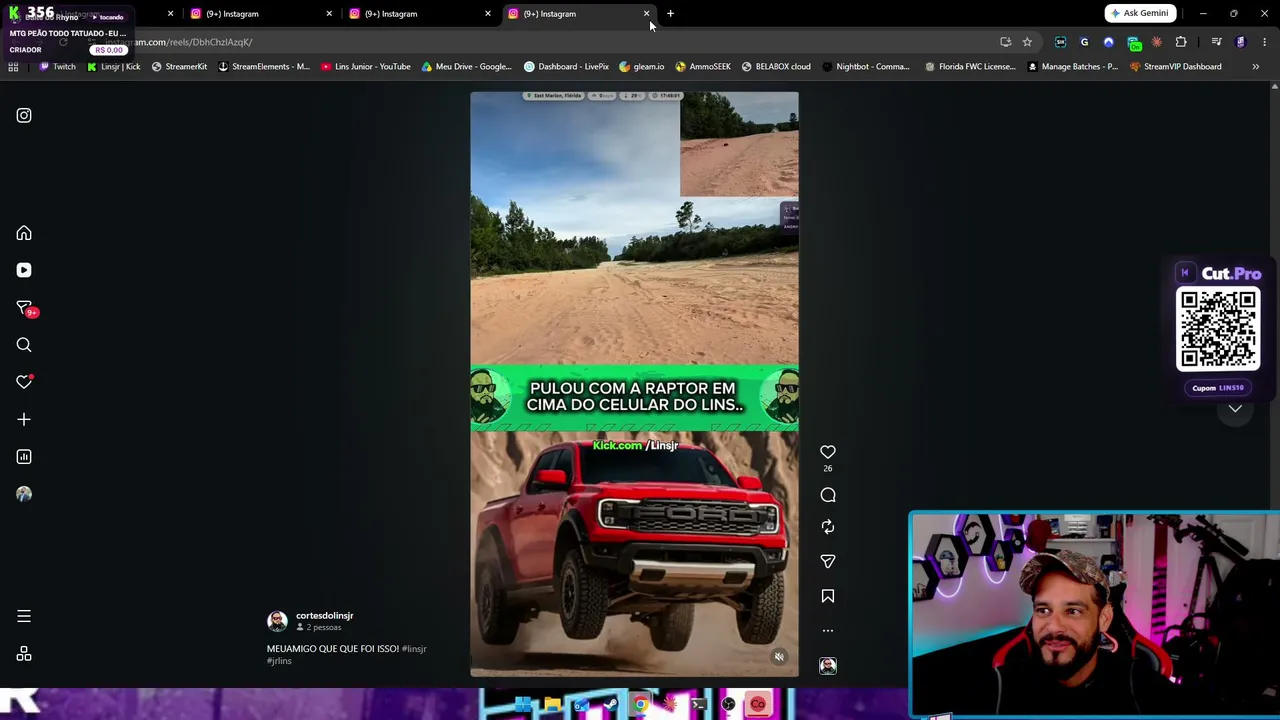Open Meu Drive - Google bookmark
Image resolution: width=1280 pixels, height=720 pixels.
[x=466, y=67]
